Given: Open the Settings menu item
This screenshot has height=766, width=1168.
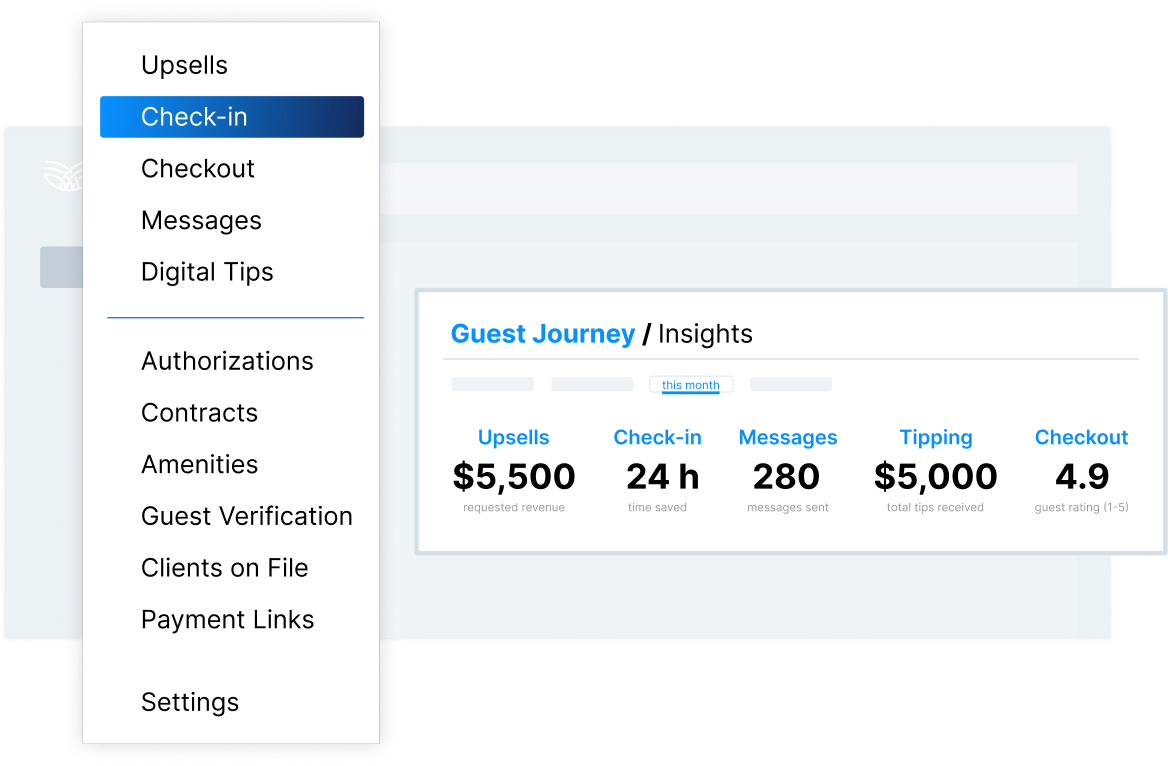Looking at the screenshot, I should [x=190, y=702].
